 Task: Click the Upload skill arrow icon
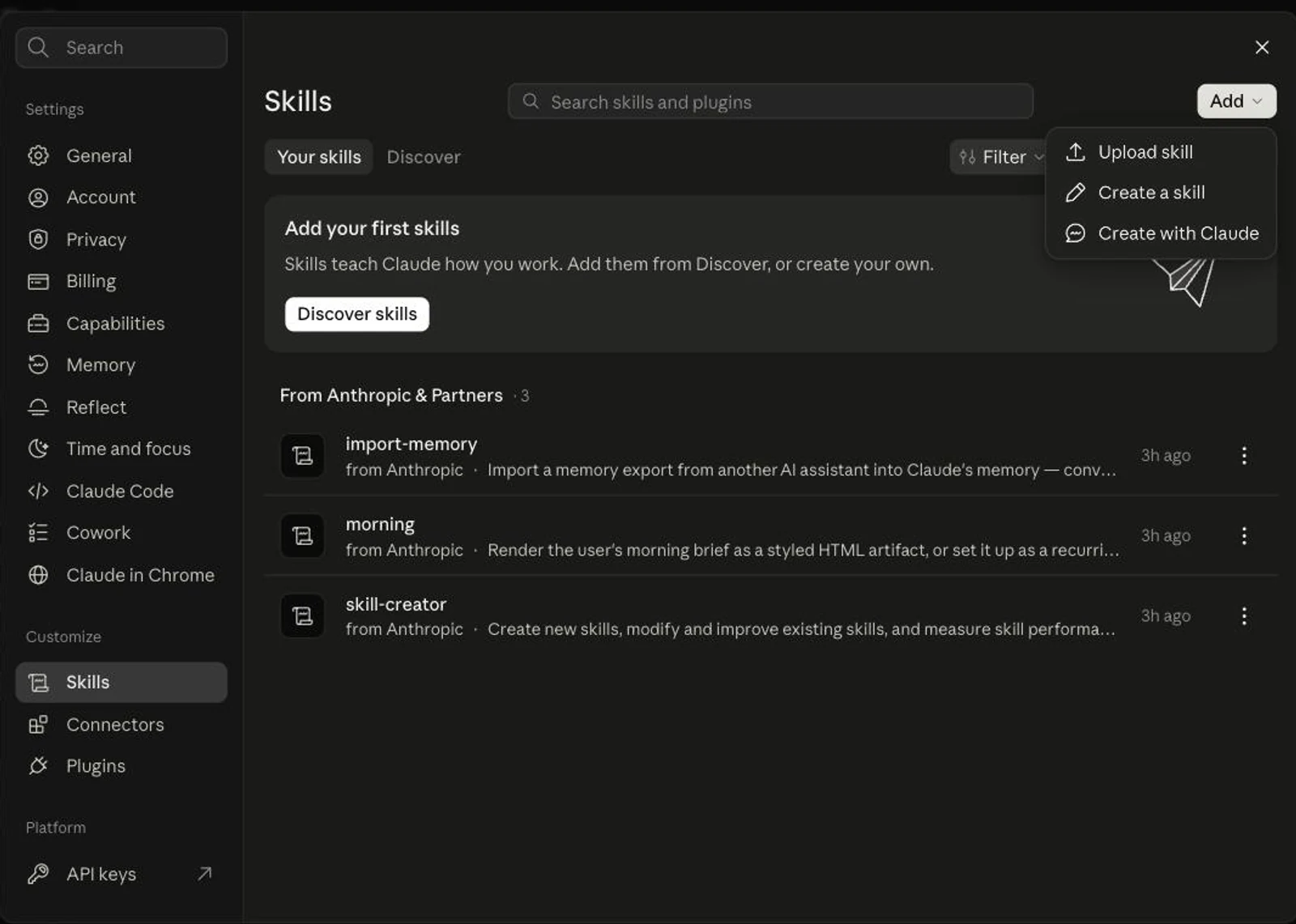pyautogui.click(x=1075, y=151)
